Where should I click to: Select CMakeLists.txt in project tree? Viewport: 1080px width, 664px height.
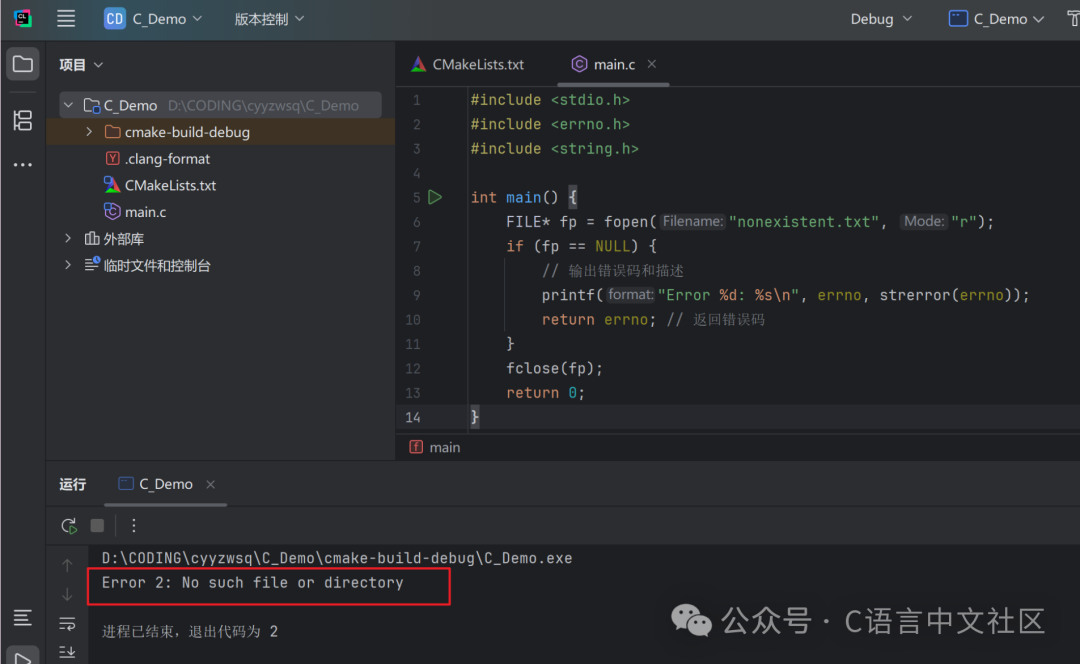pos(170,185)
